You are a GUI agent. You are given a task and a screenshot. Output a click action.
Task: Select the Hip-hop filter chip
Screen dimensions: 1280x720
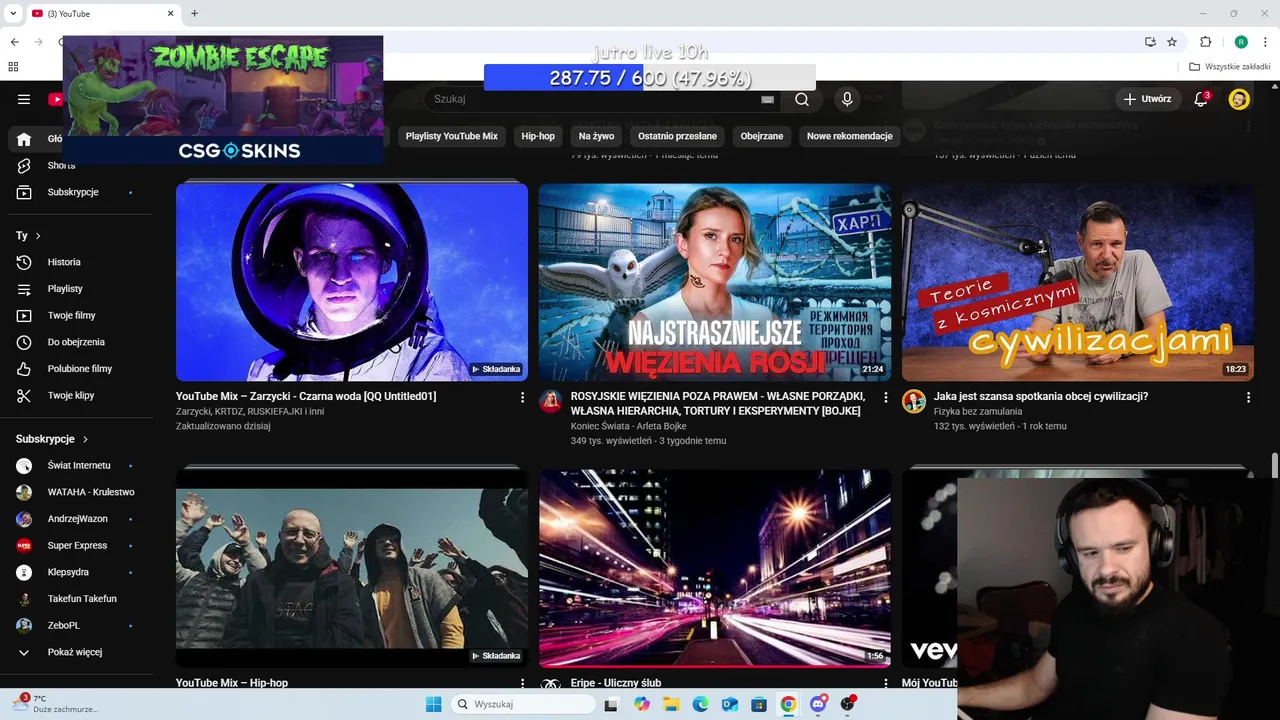point(538,136)
